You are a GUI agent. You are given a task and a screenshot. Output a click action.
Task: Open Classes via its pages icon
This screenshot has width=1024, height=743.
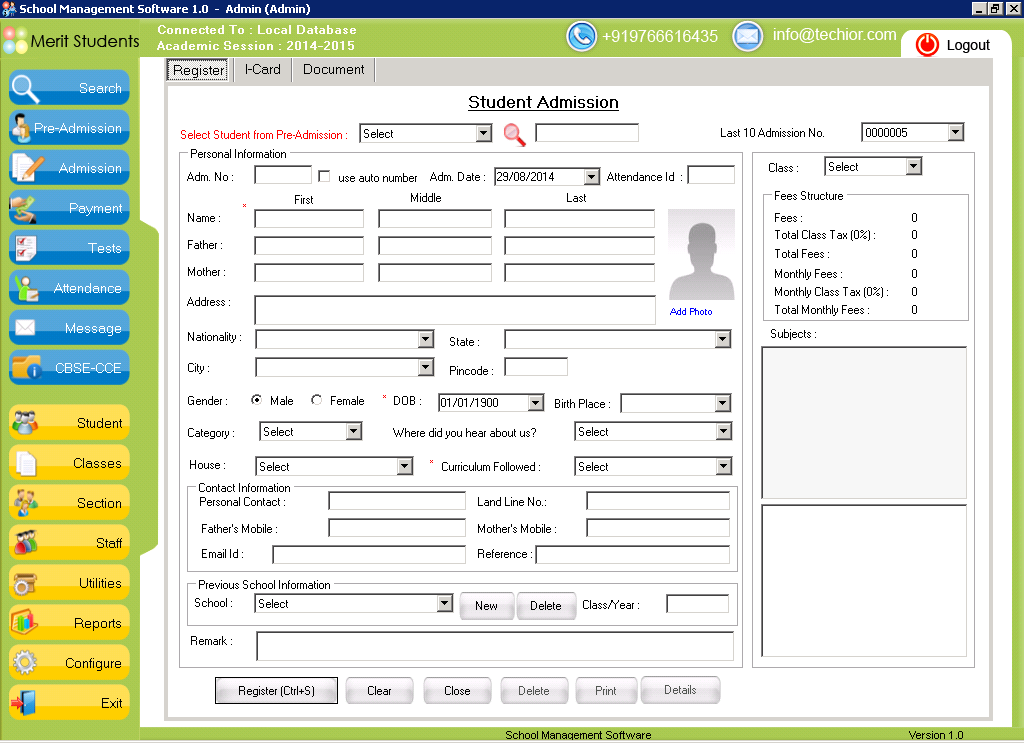tap(25, 463)
